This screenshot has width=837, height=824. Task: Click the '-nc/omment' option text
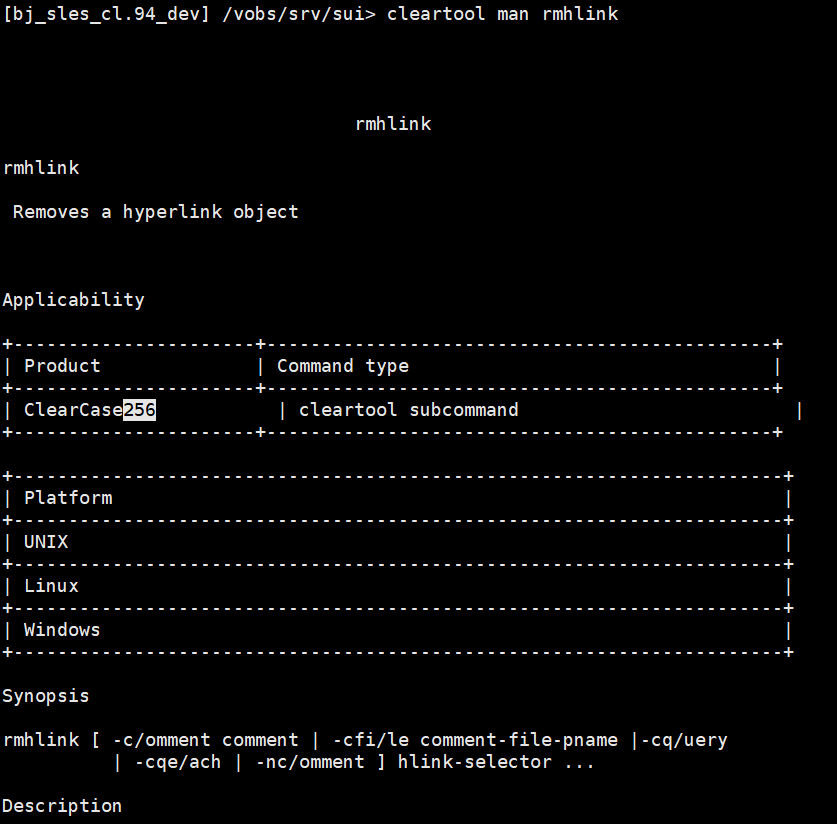click(310, 762)
